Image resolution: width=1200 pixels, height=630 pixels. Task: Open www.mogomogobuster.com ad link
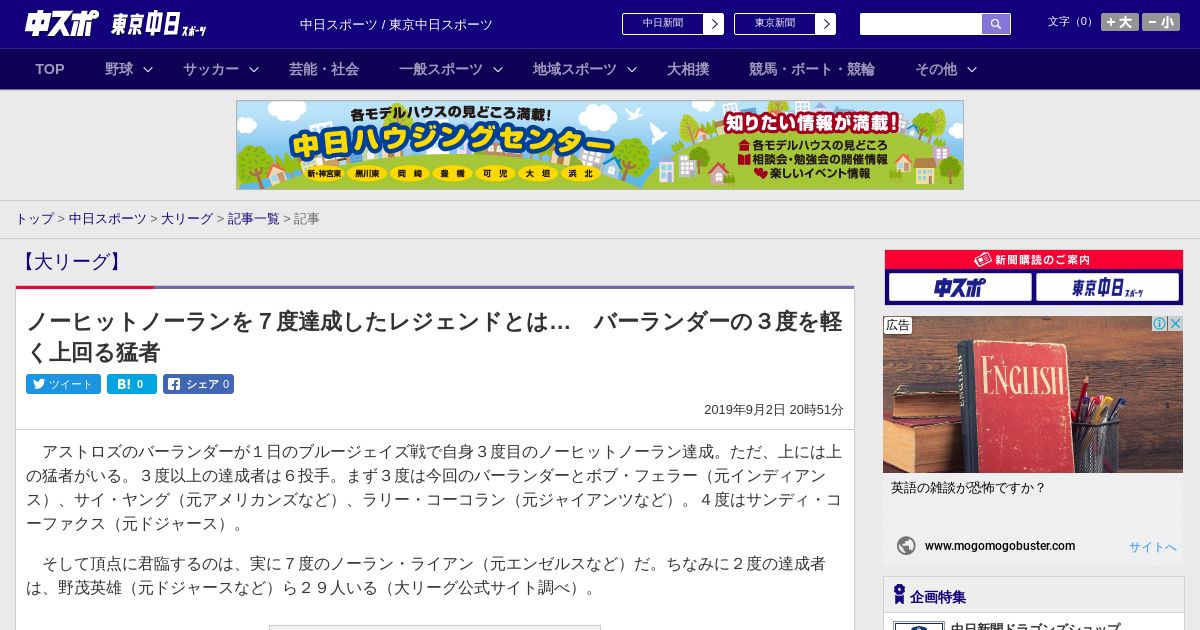(x=1000, y=546)
